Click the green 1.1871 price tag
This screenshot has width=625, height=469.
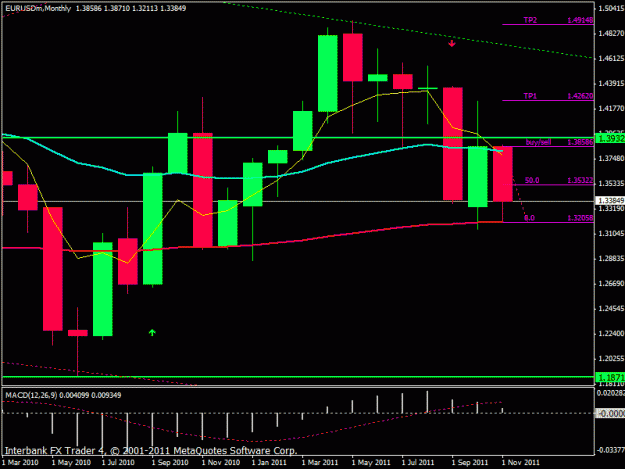point(610,377)
